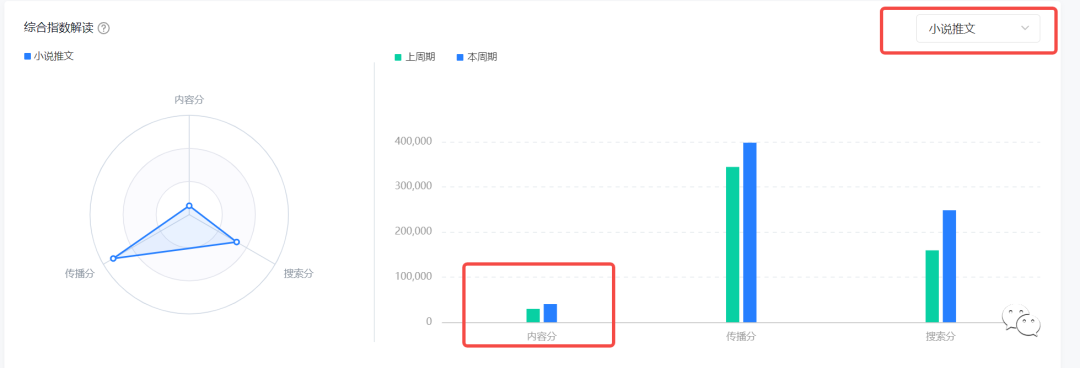
Task: Click the green 内容分 bar
Action: (x=533, y=316)
